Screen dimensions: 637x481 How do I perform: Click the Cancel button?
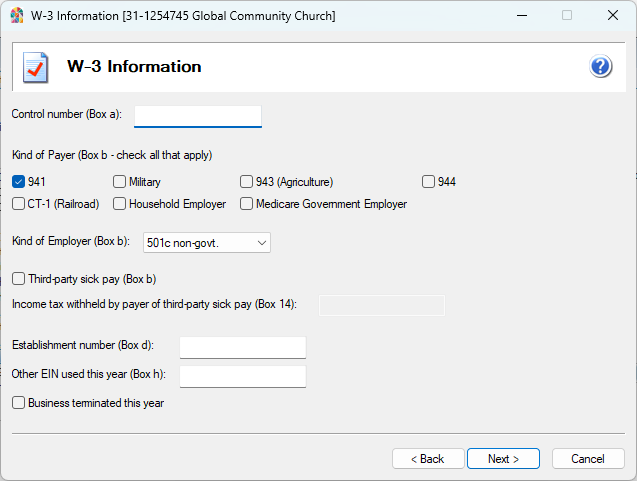tap(587, 459)
